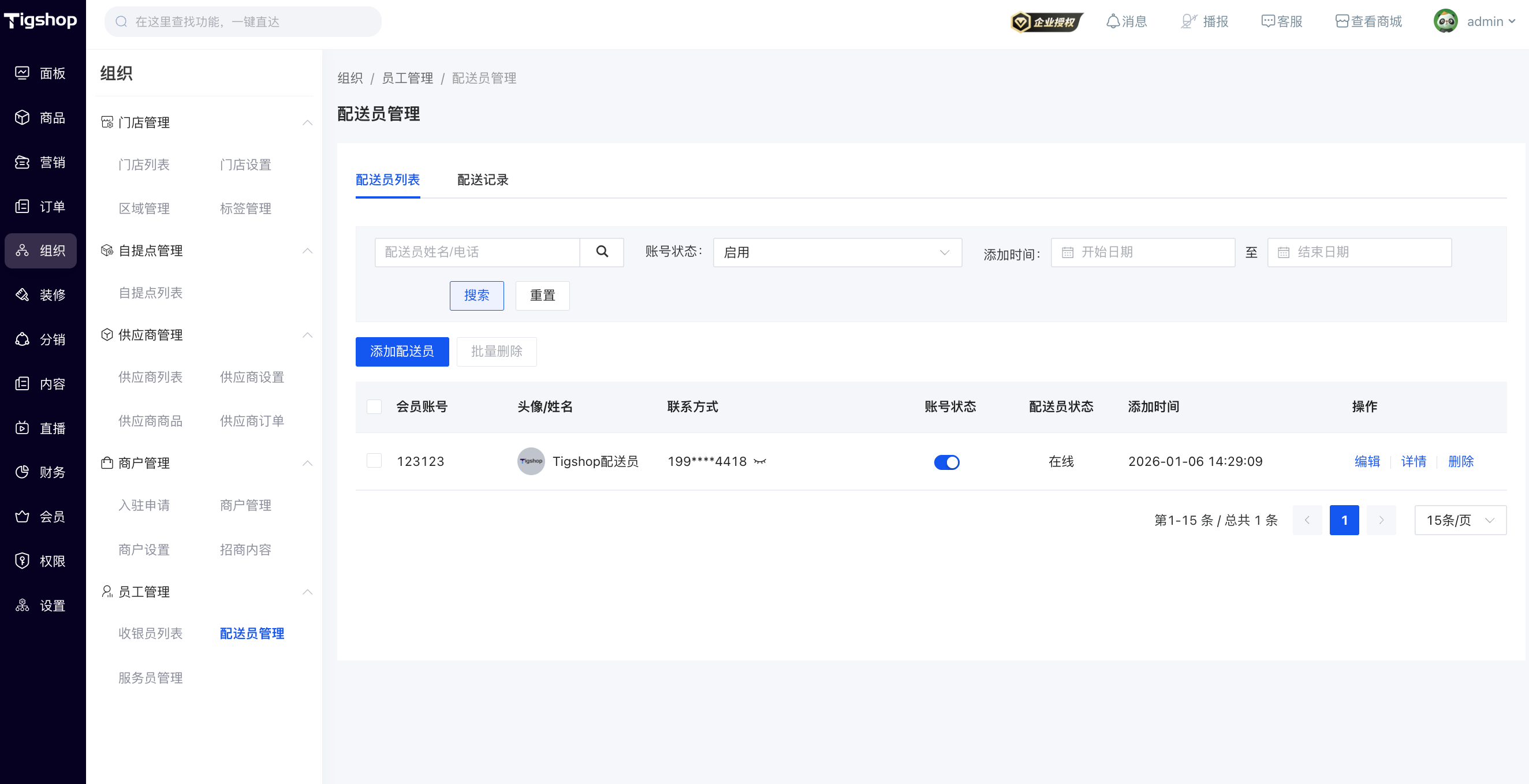Open the 直播 live stream sidebar icon
The image size is (1529, 784).
point(22,428)
